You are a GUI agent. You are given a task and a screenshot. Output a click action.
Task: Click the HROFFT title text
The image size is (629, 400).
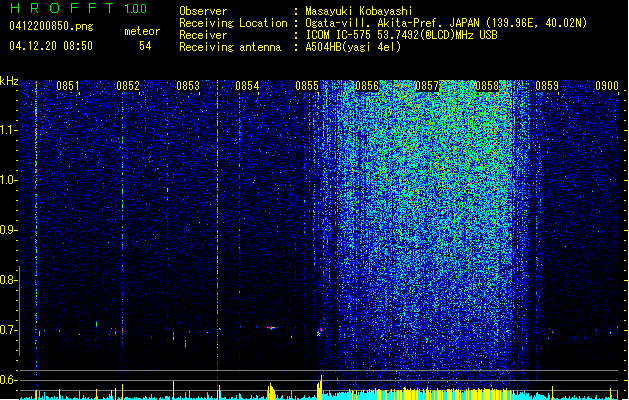[62, 8]
